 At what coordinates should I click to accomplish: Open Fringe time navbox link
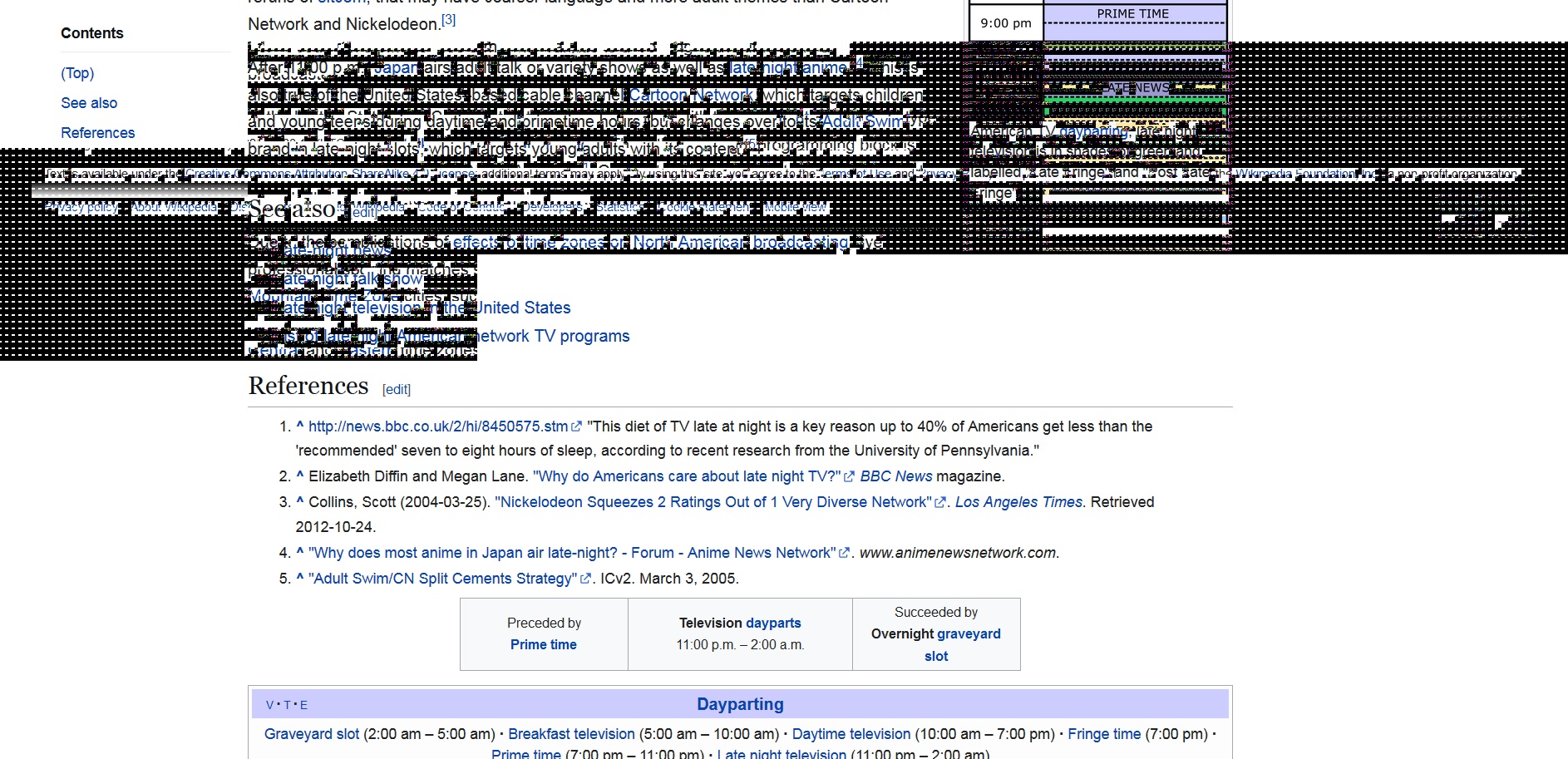tap(1104, 734)
